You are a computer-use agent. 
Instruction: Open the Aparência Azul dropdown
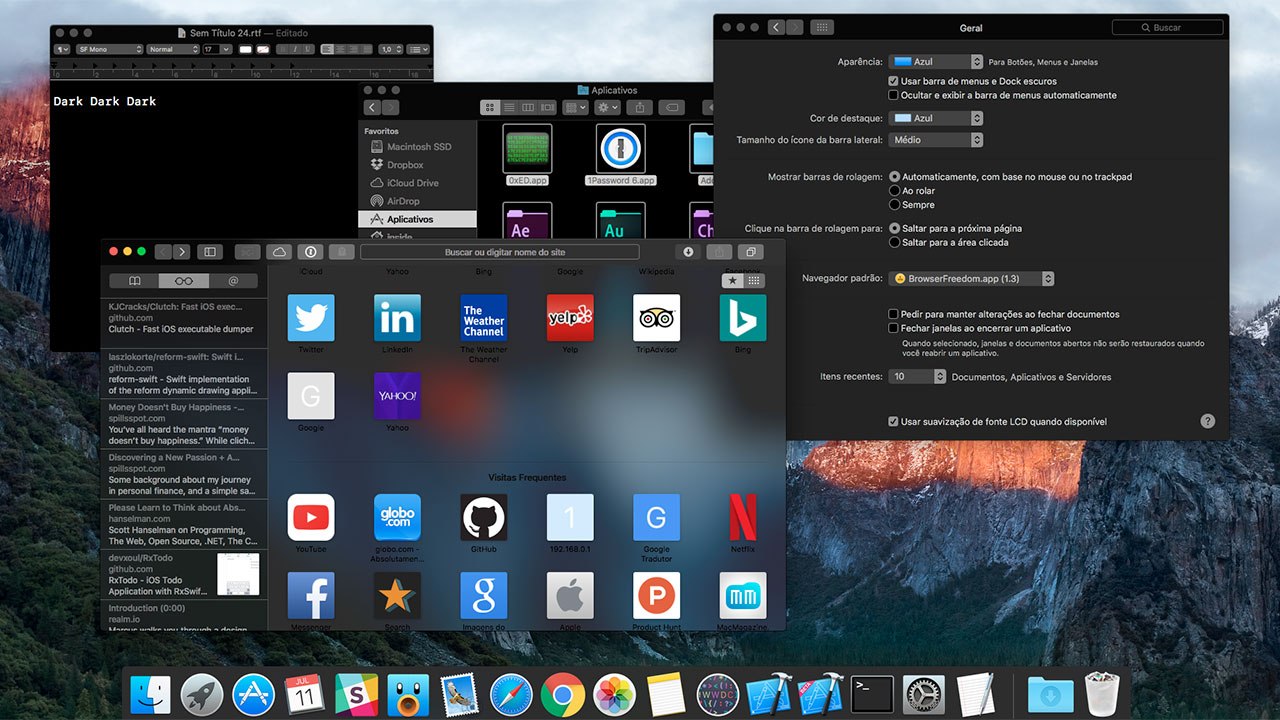[x=936, y=62]
